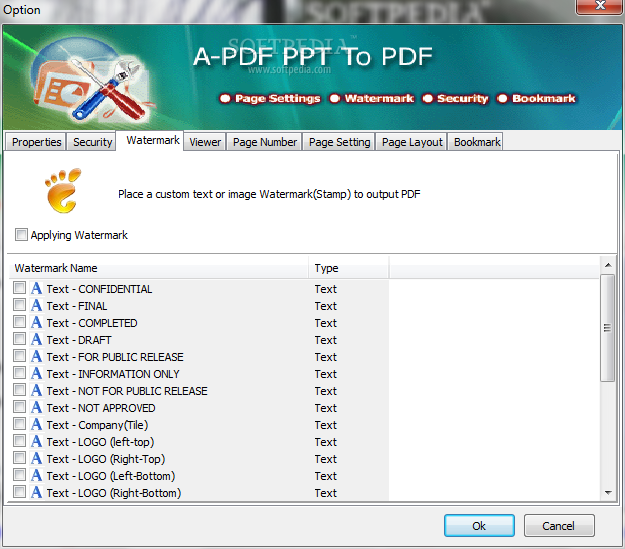Click the Cancel button

tap(559, 525)
